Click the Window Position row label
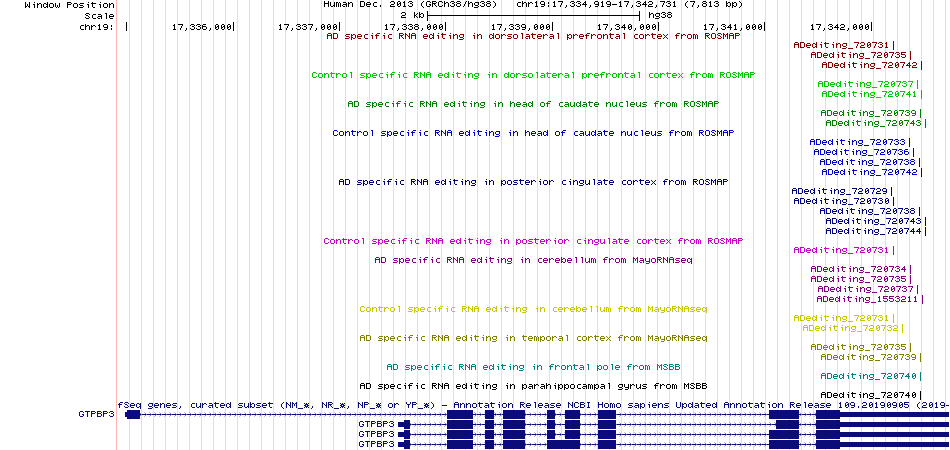The width and height of the screenshot is (950, 450). 69,4
